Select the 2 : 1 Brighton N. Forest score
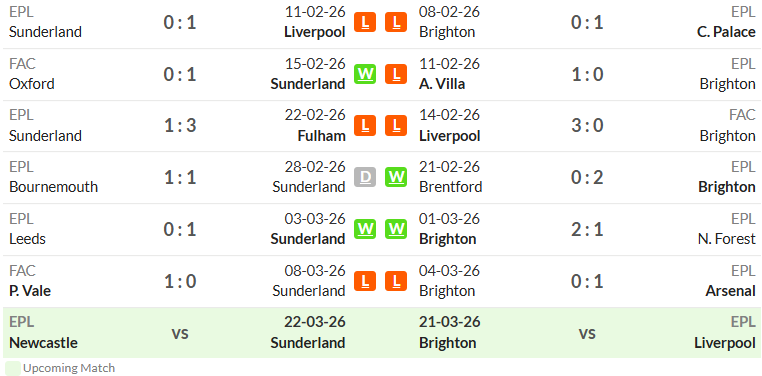 (587, 229)
